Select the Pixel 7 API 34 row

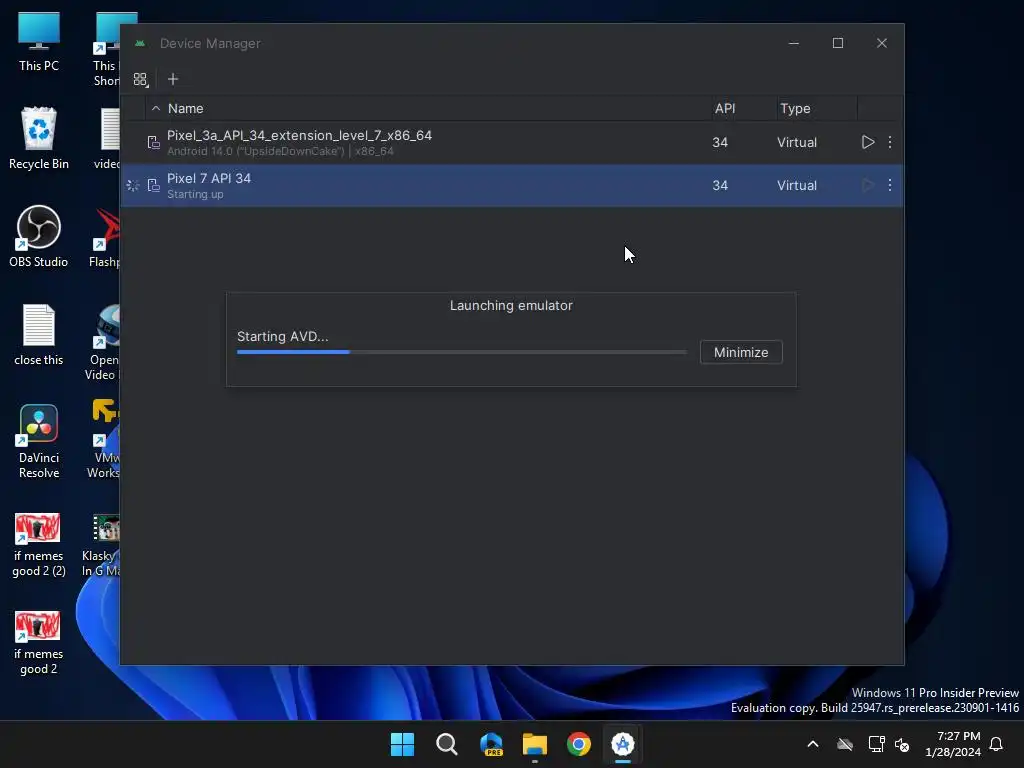(x=512, y=185)
